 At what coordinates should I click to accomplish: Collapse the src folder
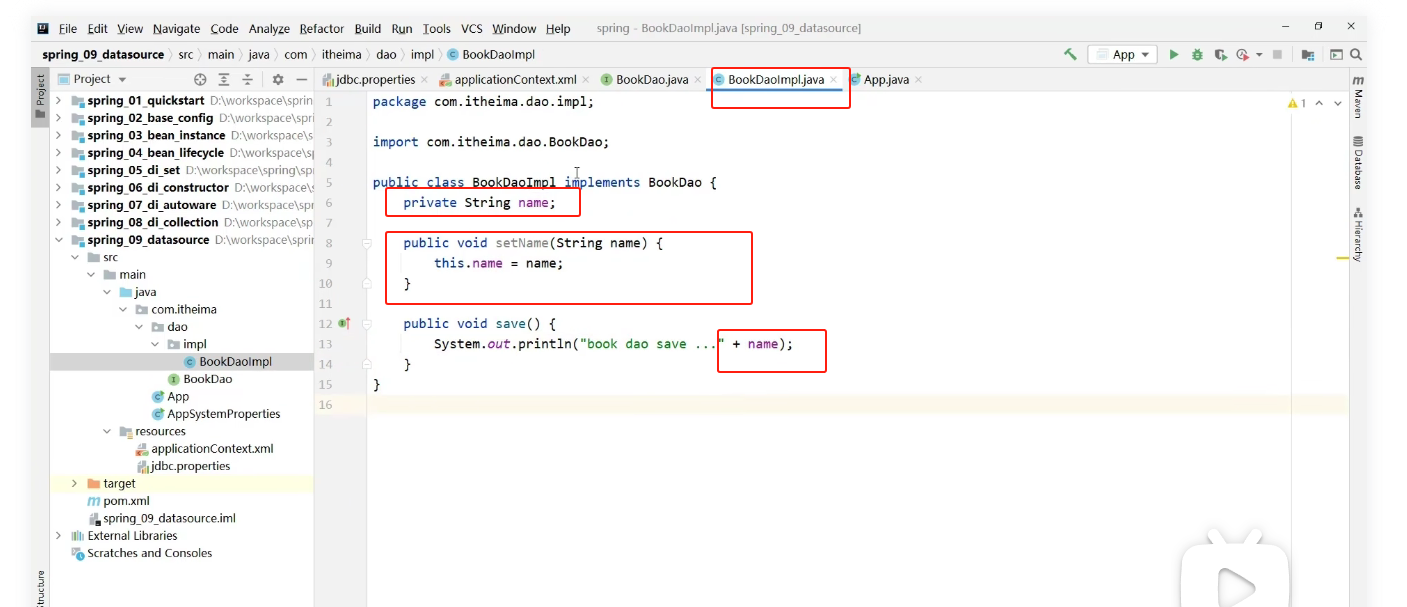point(75,257)
